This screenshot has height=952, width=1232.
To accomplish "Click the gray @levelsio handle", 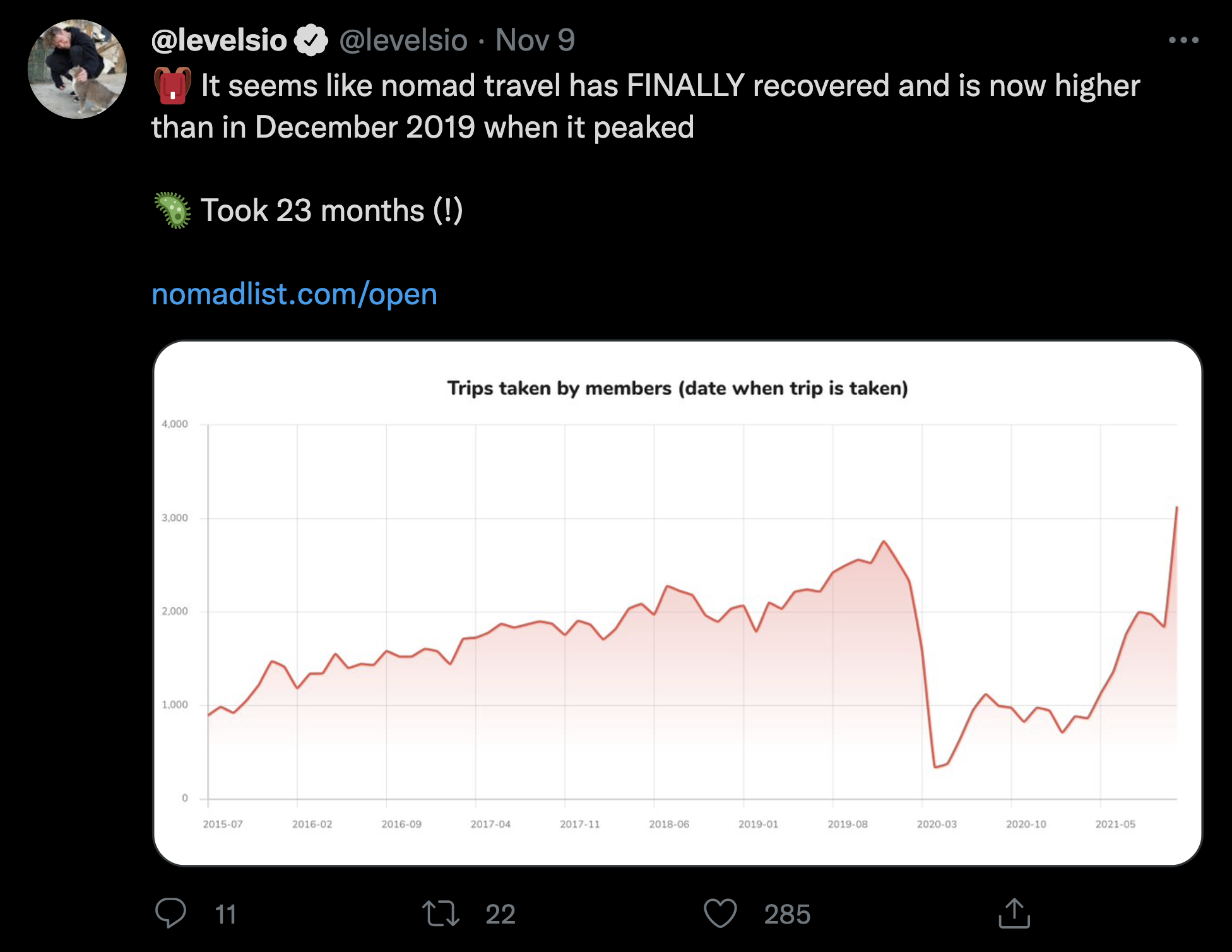I will coord(403,40).
